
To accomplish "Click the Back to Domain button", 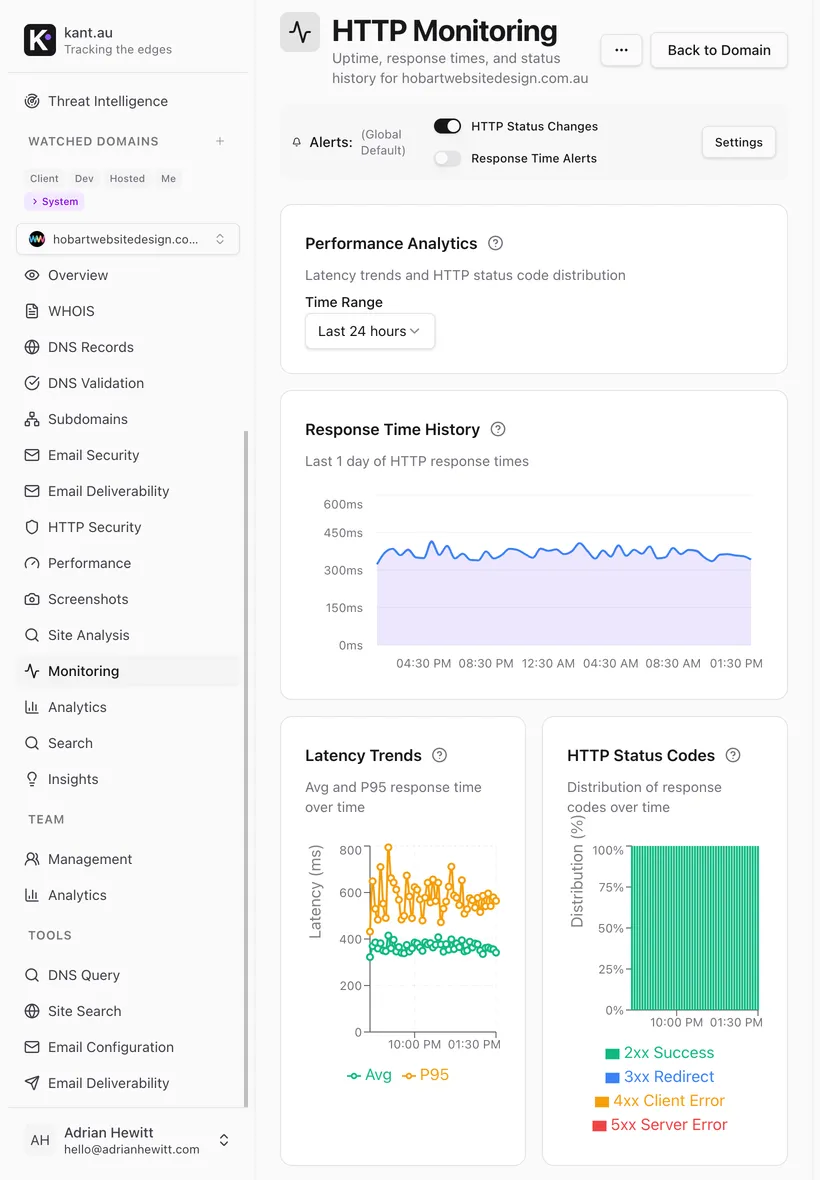I will [x=719, y=50].
